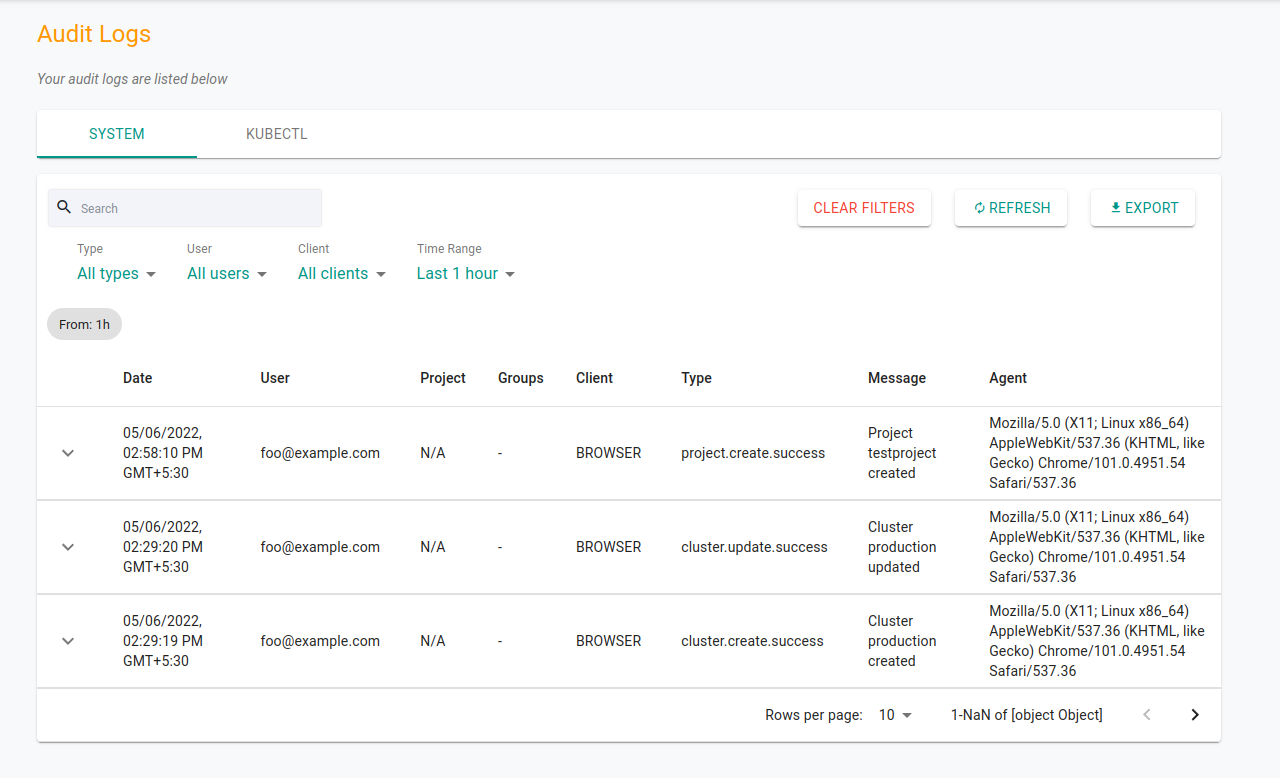
Task: Click the Date column header
Action: (138, 378)
